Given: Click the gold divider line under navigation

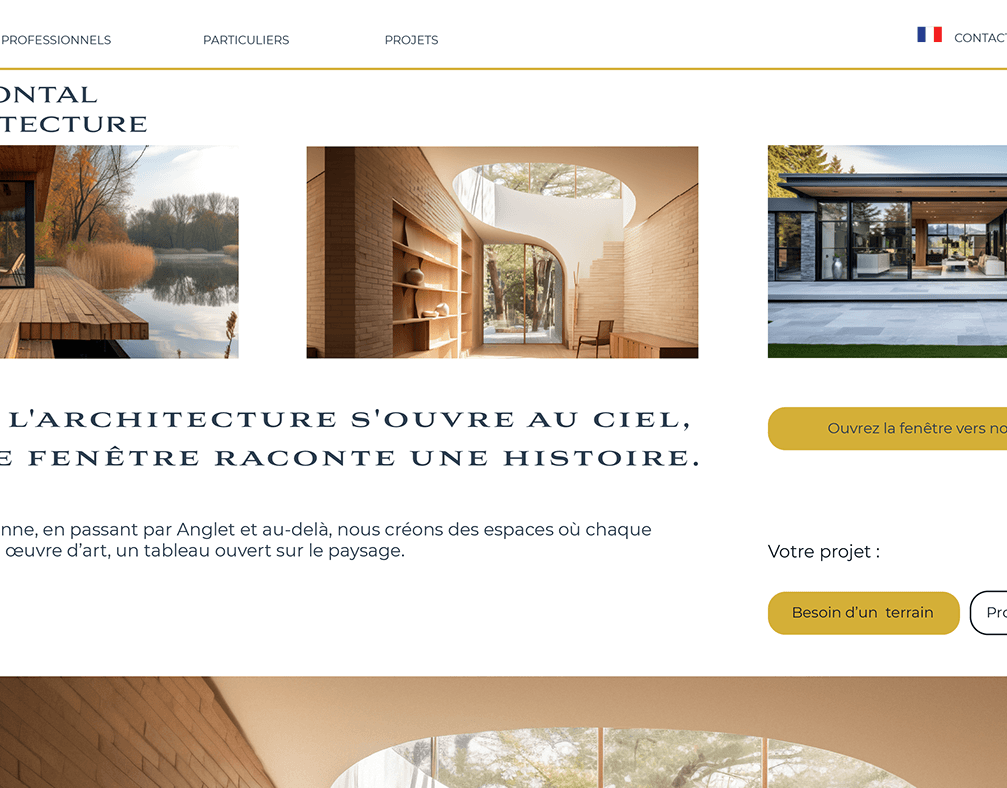Looking at the screenshot, I should coord(504,68).
